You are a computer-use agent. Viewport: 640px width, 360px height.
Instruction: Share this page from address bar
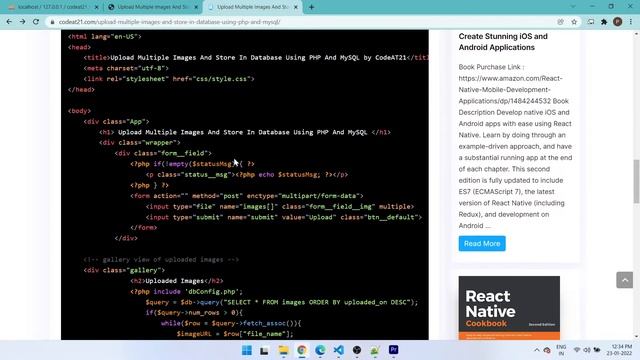560,22
